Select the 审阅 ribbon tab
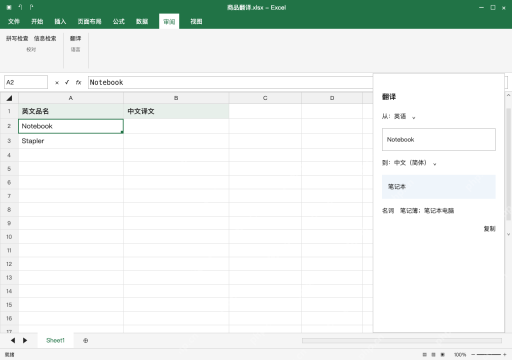The width and height of the screenshot is (512, 360). point(169,22)
